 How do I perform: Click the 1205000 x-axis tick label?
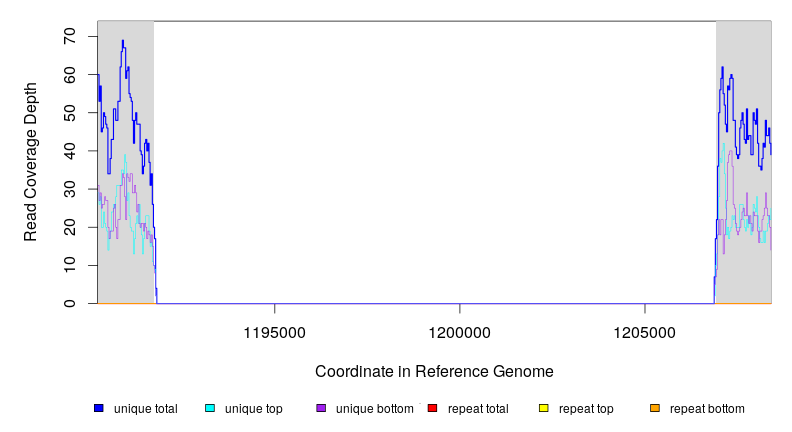[x=644, y=331]
